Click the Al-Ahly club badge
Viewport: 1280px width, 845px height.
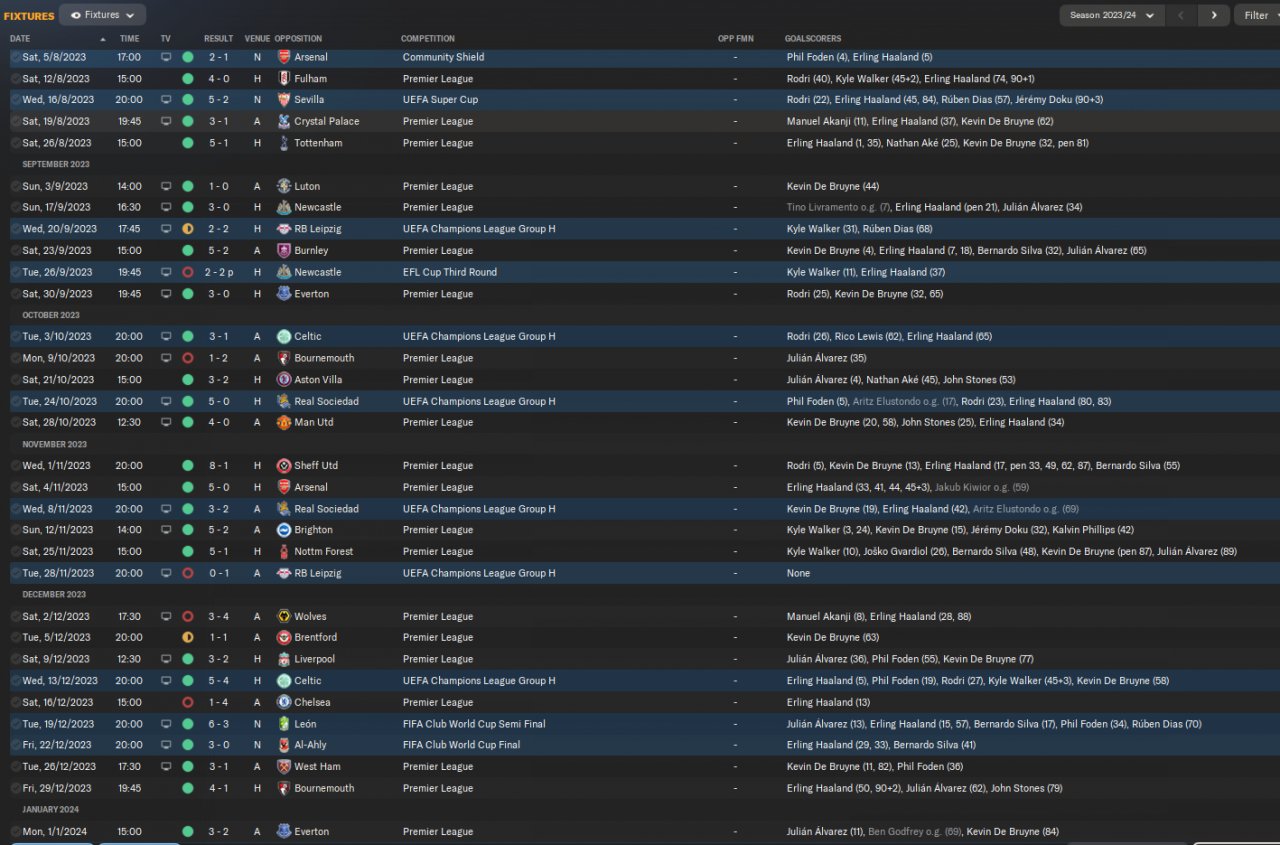click(x=284, y=745)
